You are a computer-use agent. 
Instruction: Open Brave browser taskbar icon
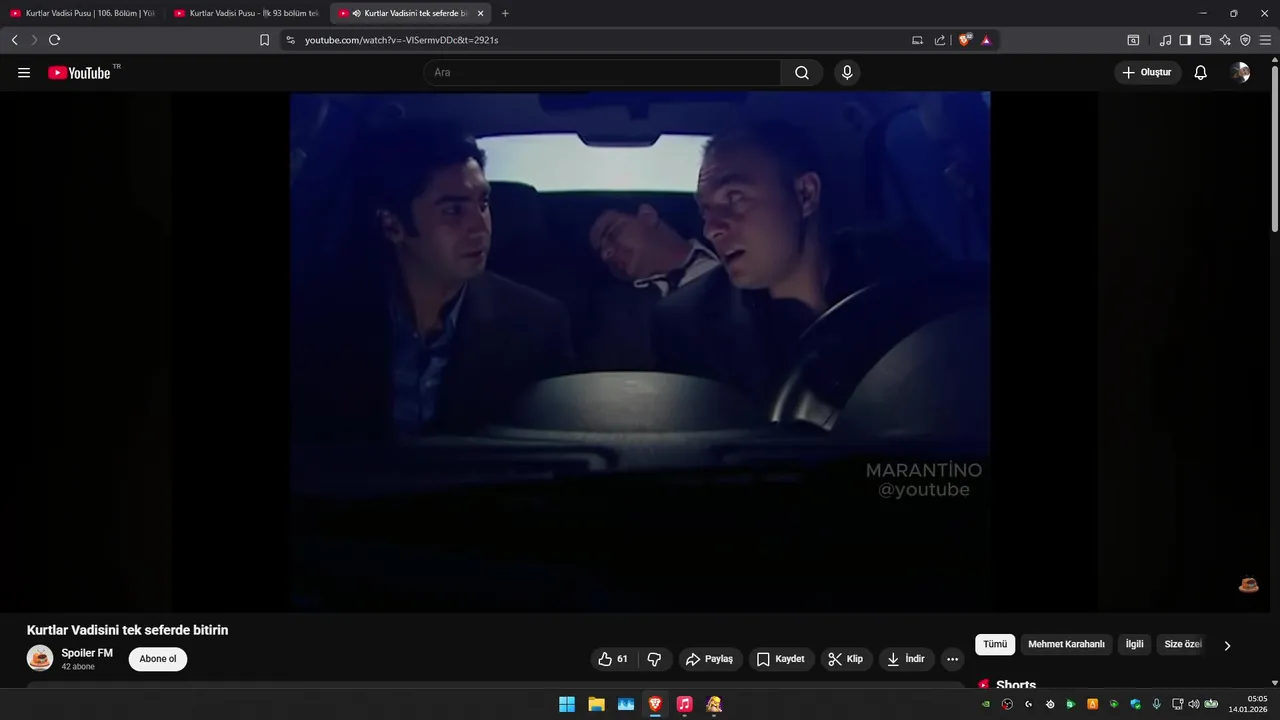pos(655,704)
